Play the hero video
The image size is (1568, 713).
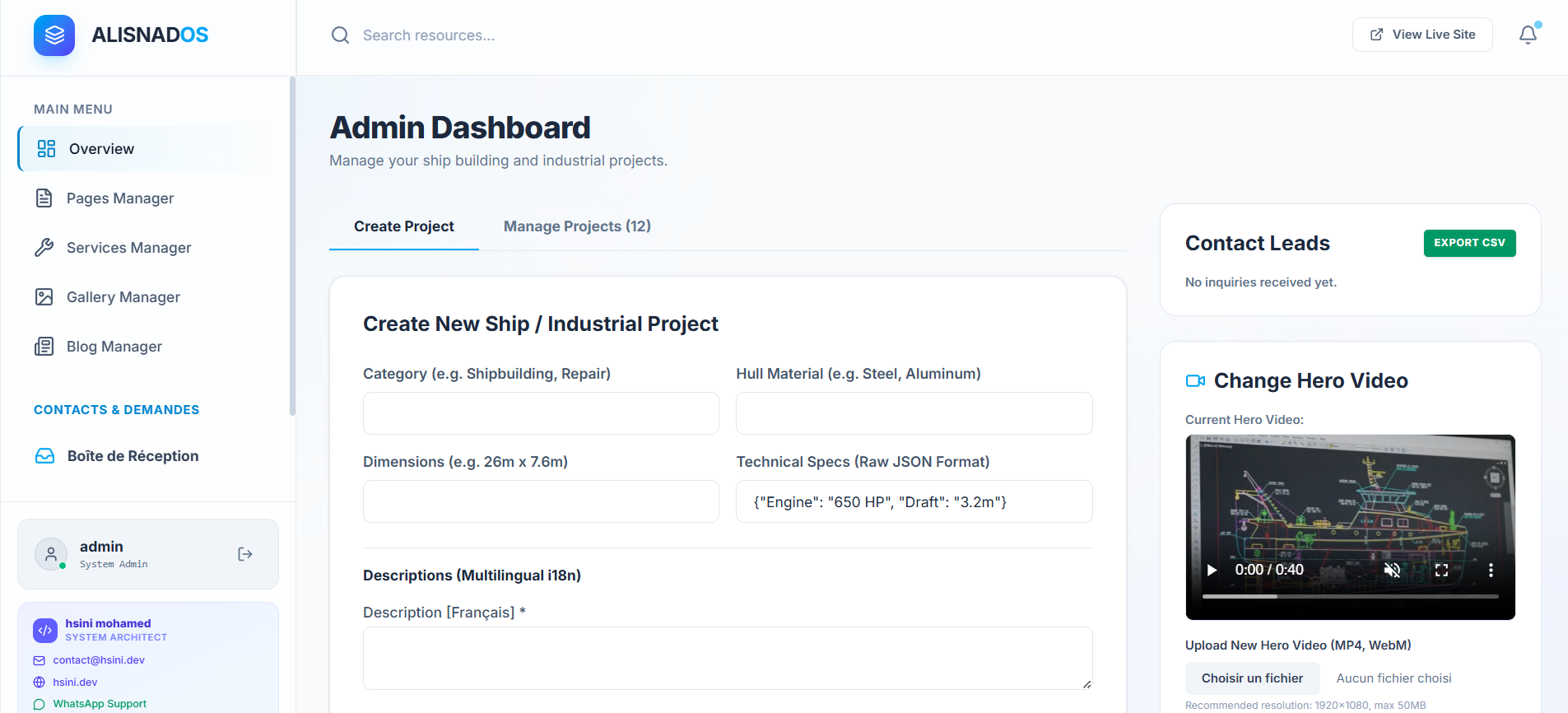coord(1212,570)
